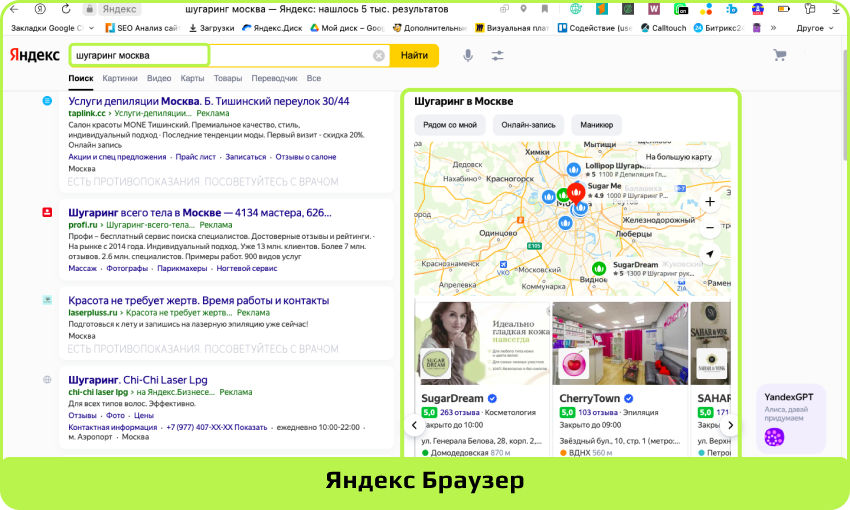Image resolution: width=850 pixels, height=510 pixels.
Task: Reload the page with the refresh icon
Action: pyautogui.click(x=66, y=9)
